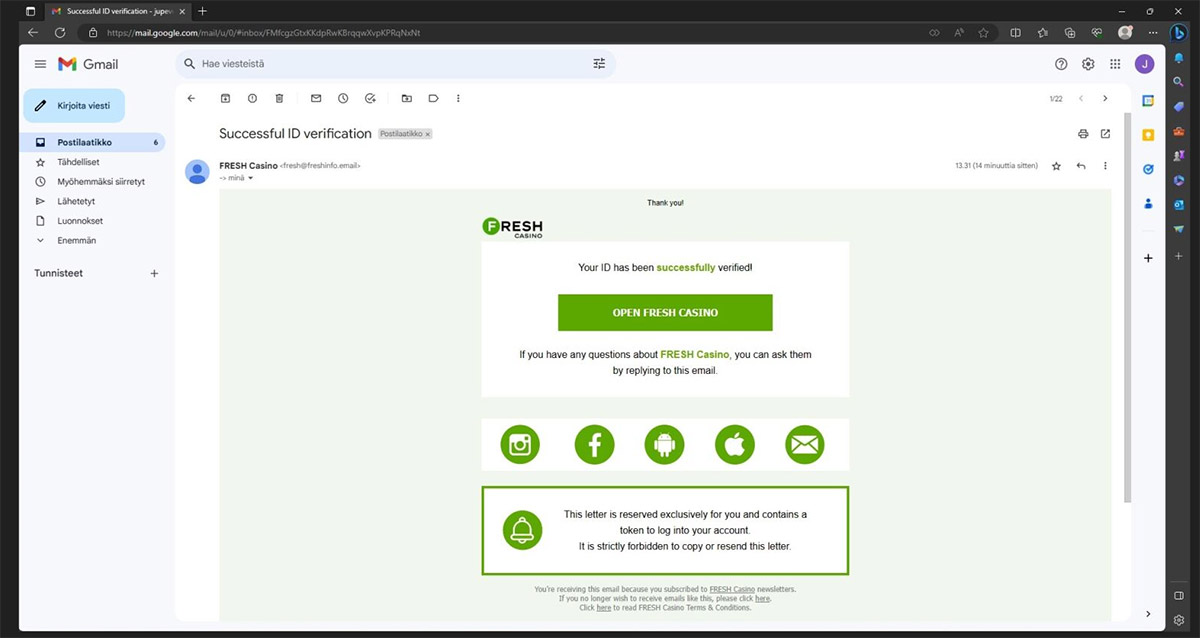Open message more options next to reply

[x=1105, y=166]
